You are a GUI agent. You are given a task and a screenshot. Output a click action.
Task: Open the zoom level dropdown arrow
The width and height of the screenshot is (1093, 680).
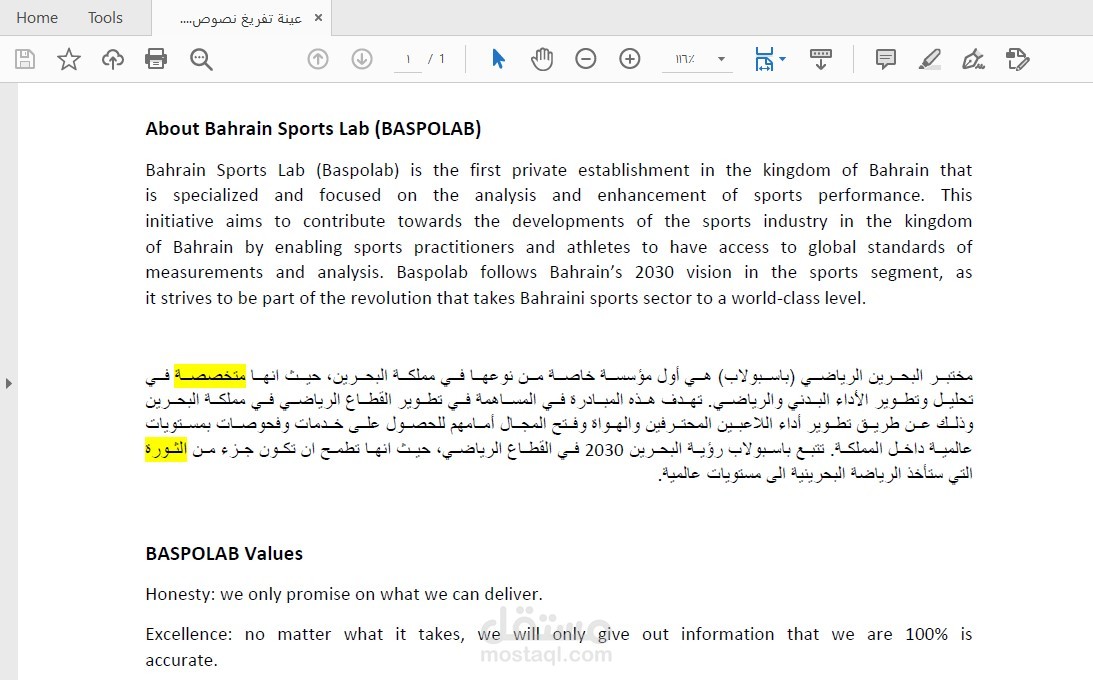(721, 59)
